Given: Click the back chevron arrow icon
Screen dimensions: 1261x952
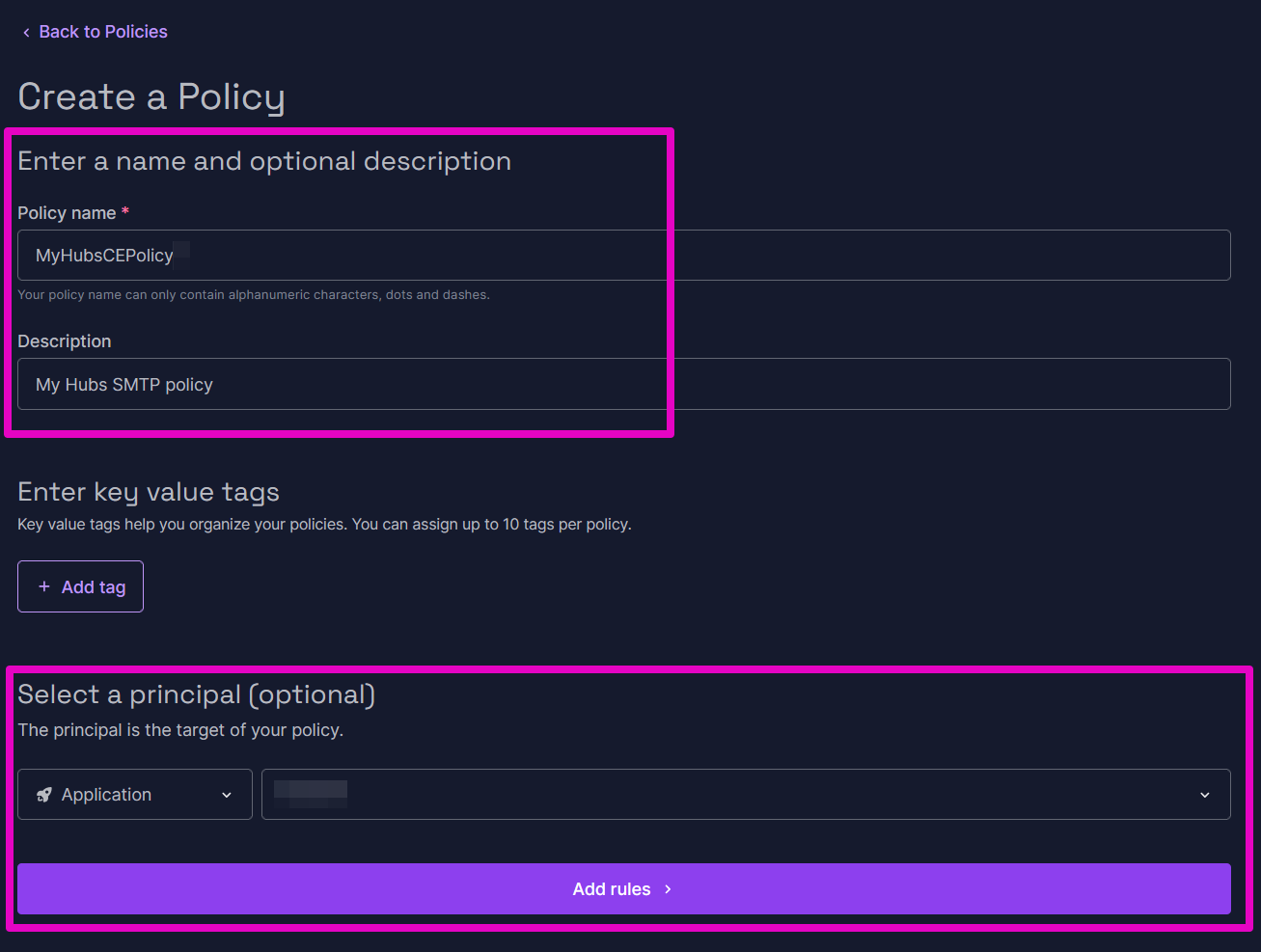Looking at the screenshot, I should point(26,33).
